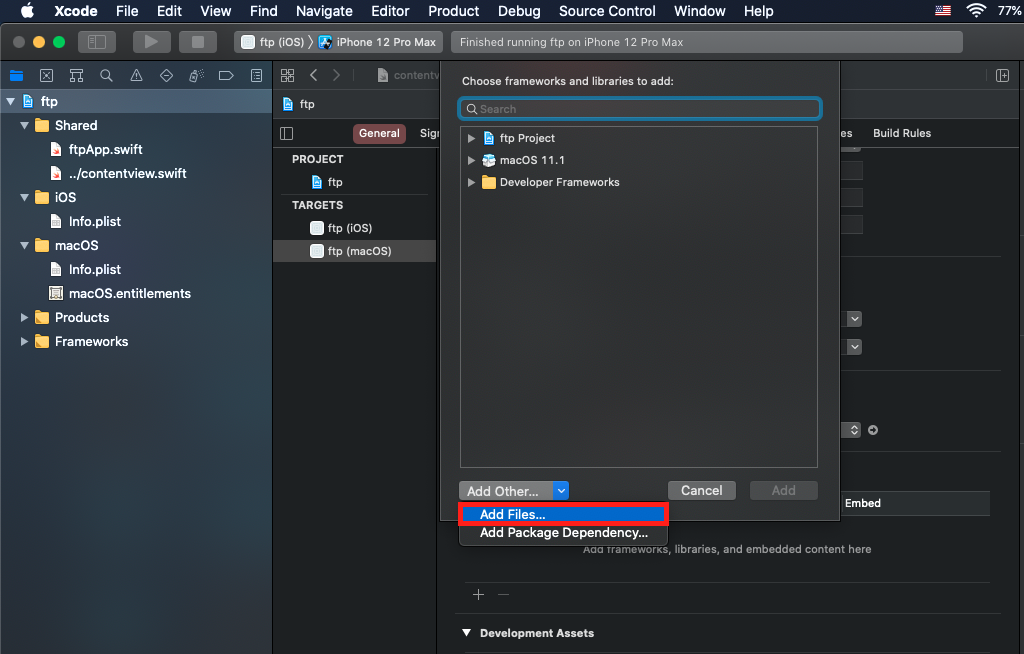This screenshot has width=1024, height=654.
Task: Toggle the navigator sidebar visibility button
Action: click(97, 42)
